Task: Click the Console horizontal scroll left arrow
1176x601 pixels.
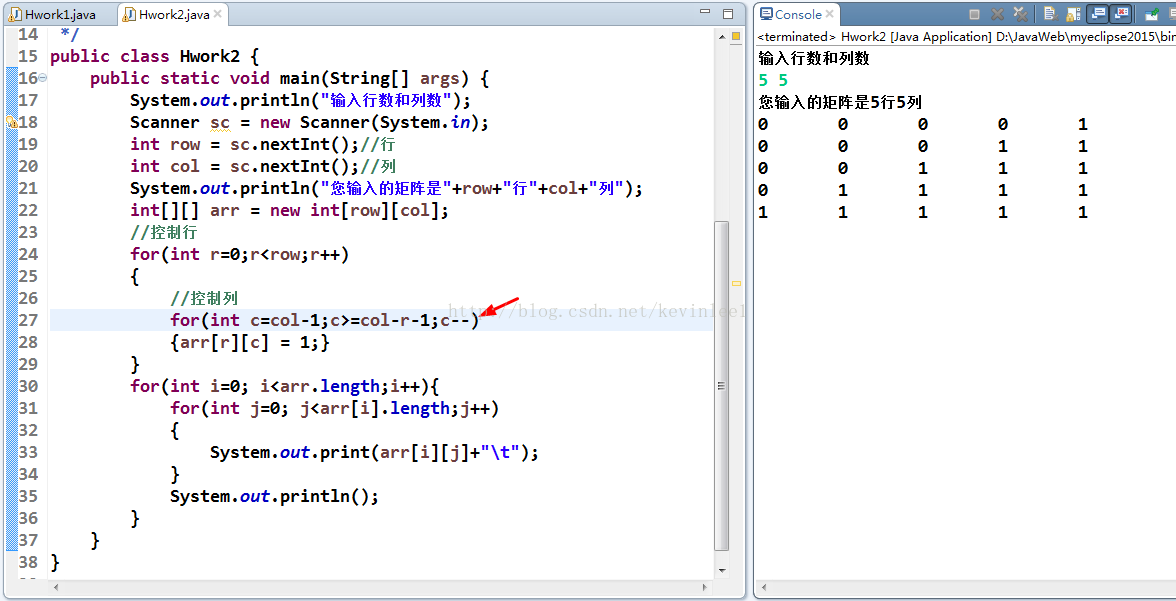Action: click(x=763, y=587)
